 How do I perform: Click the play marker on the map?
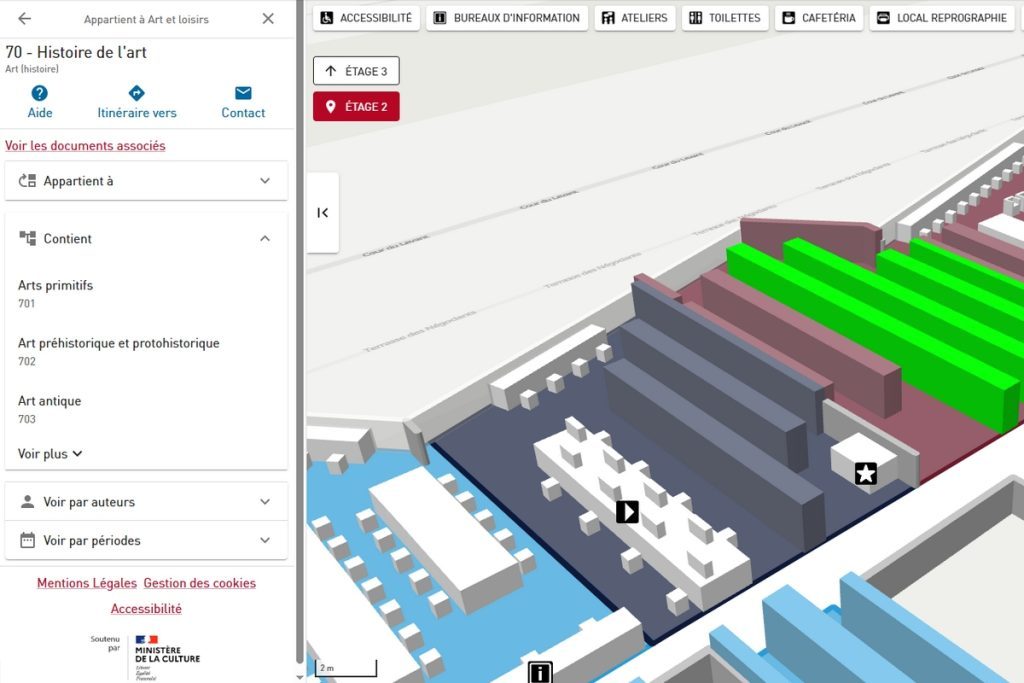(x=627, y=512)
